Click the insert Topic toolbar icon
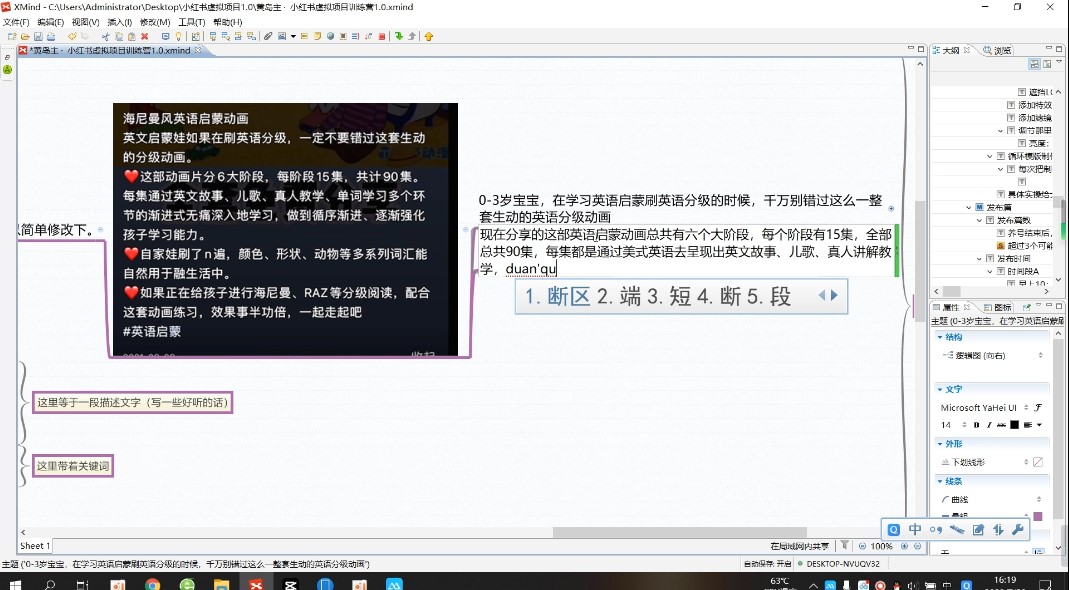The width and height of the screenshot is (1069, 590). pos(213,37)
